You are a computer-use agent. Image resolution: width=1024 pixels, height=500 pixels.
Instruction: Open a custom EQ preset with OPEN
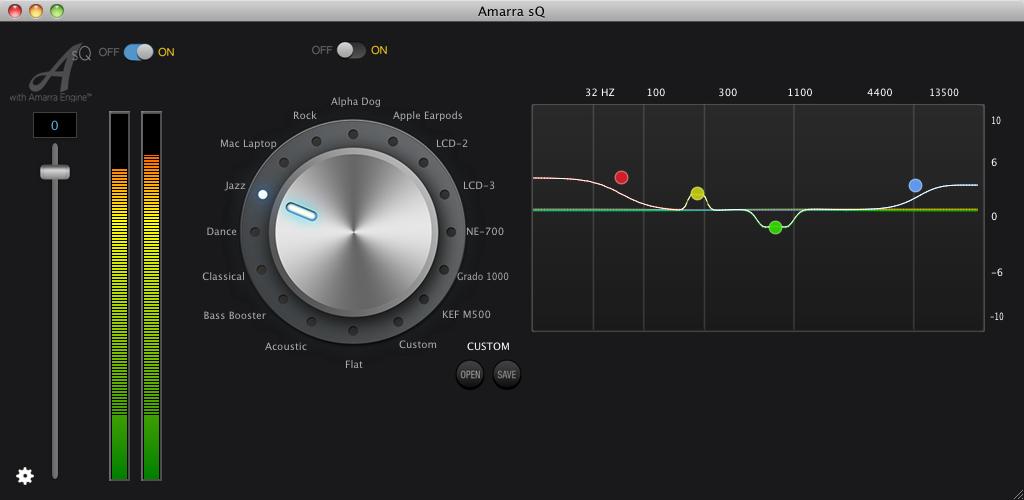pyautogui.click(x=470, y=375)
